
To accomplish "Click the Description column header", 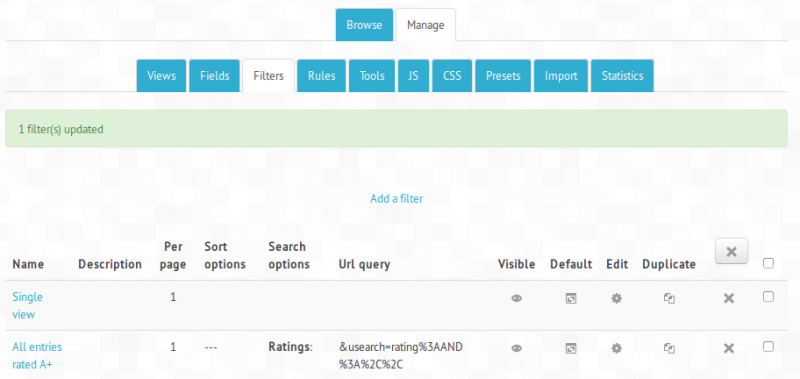I will [110, 264].
